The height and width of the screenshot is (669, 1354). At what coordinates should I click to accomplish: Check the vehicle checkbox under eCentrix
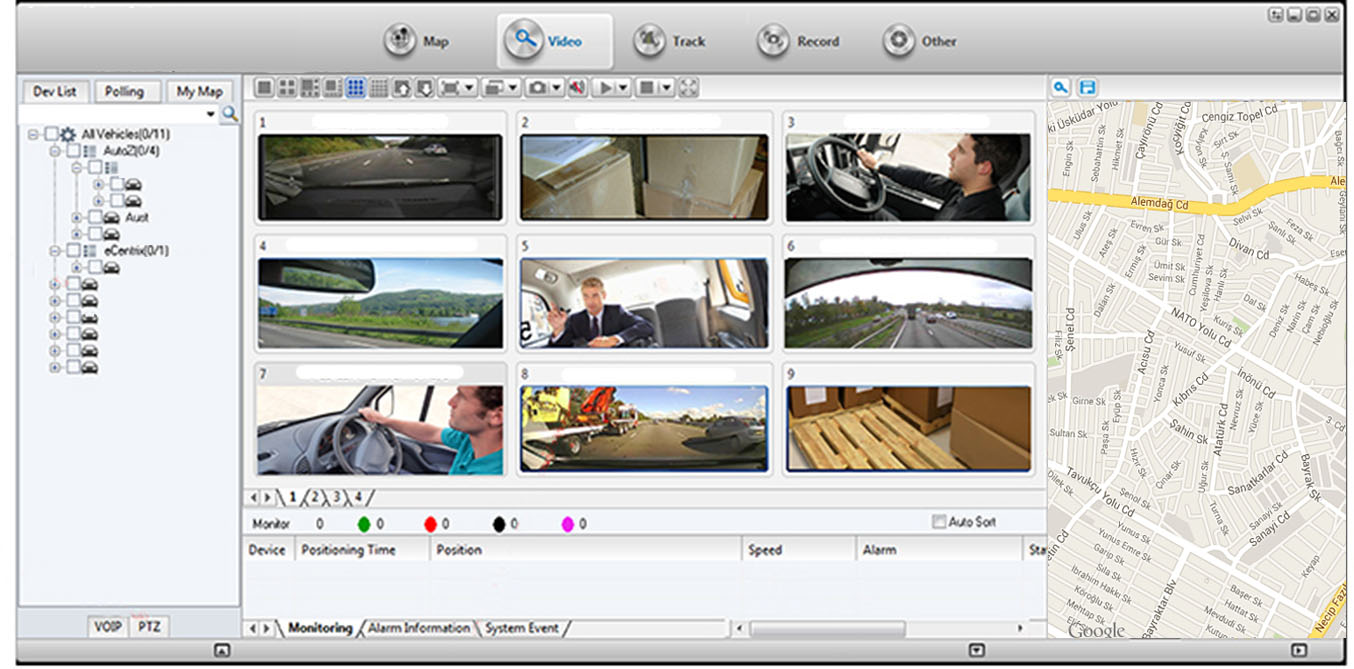click(x=95, y=268)
